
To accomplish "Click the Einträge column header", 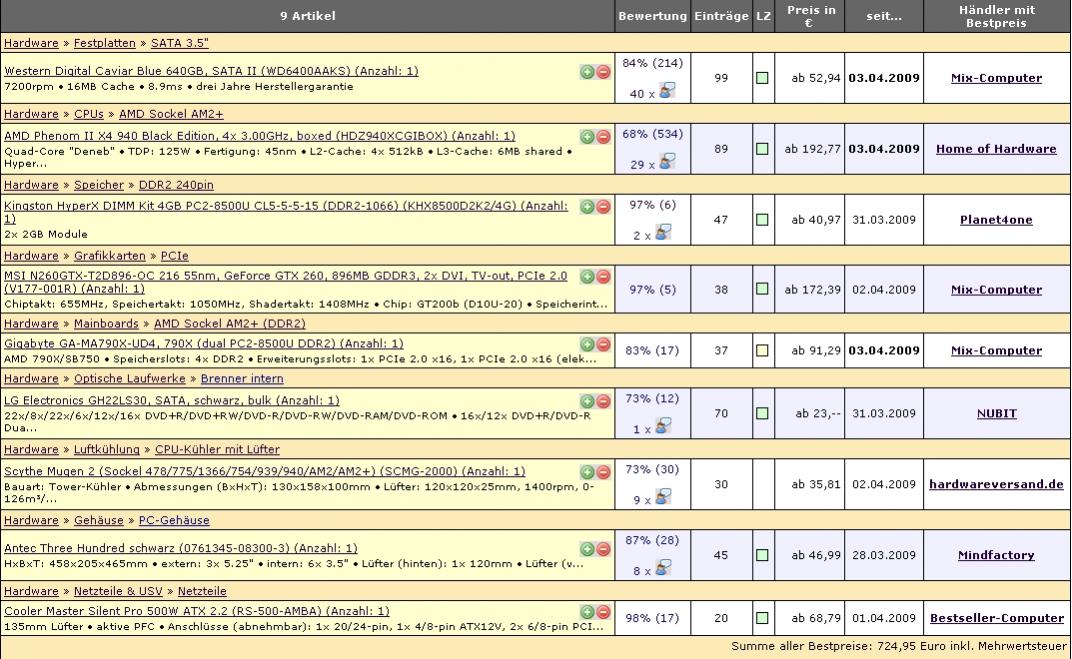I will (x=721, y=16).
